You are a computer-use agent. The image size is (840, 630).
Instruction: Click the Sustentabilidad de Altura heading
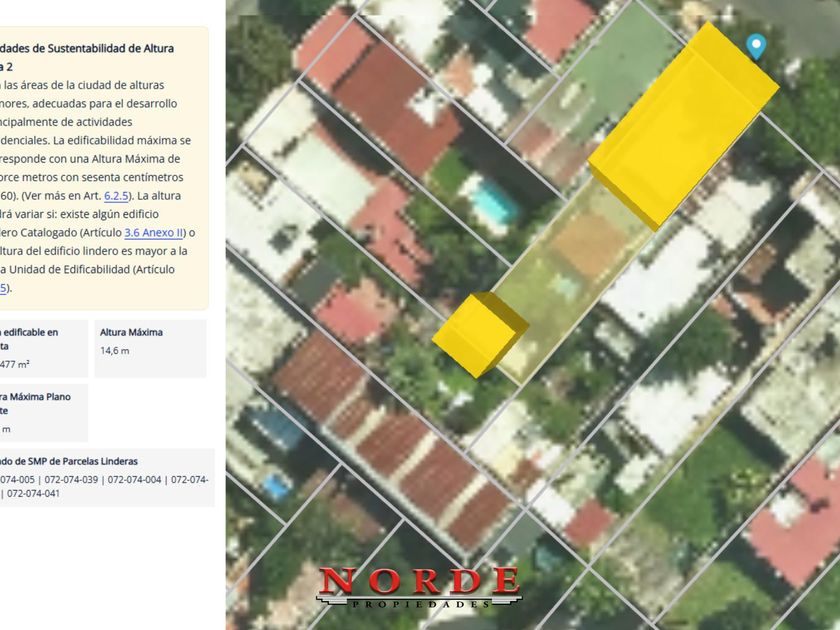tap(111, 48)
